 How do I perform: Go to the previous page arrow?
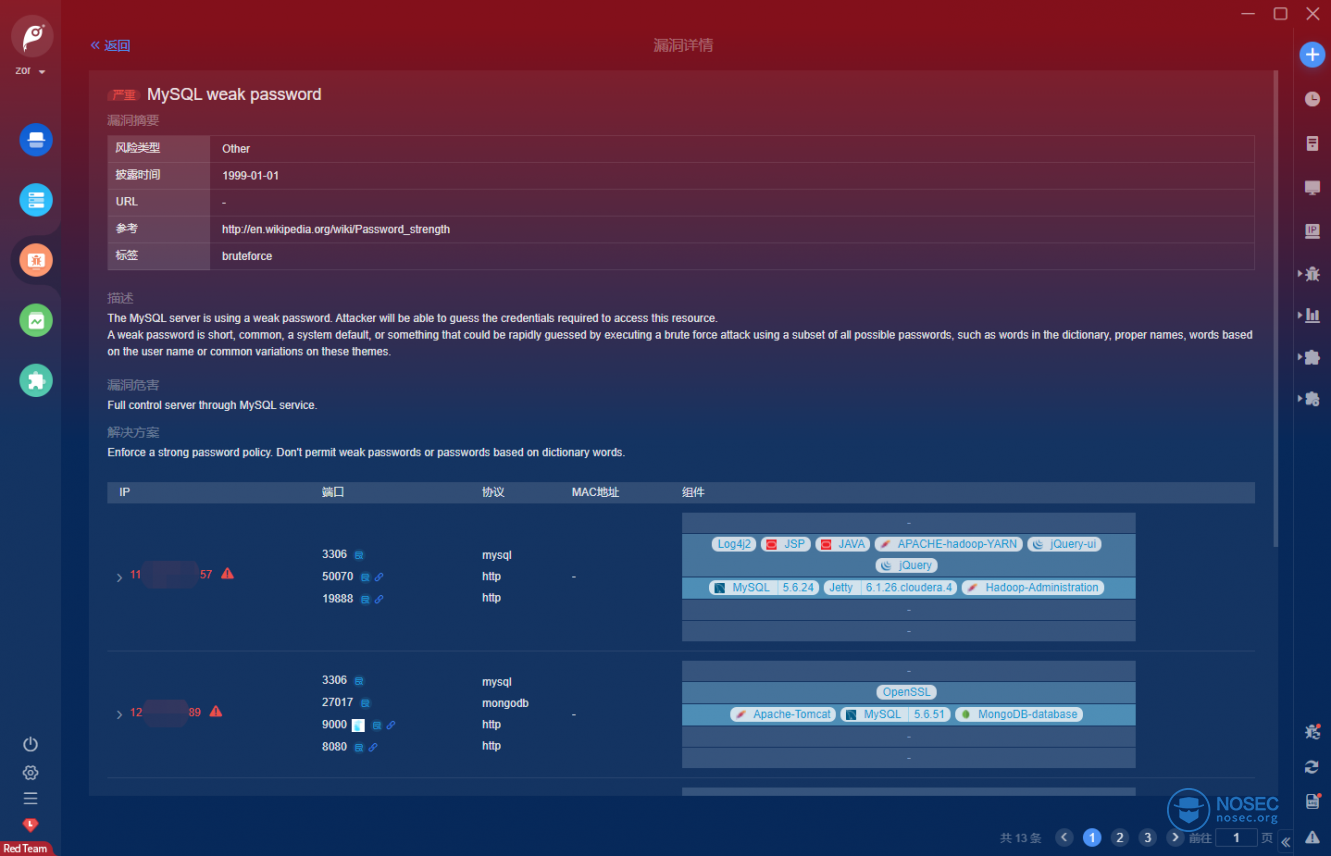pos(1065,837)
